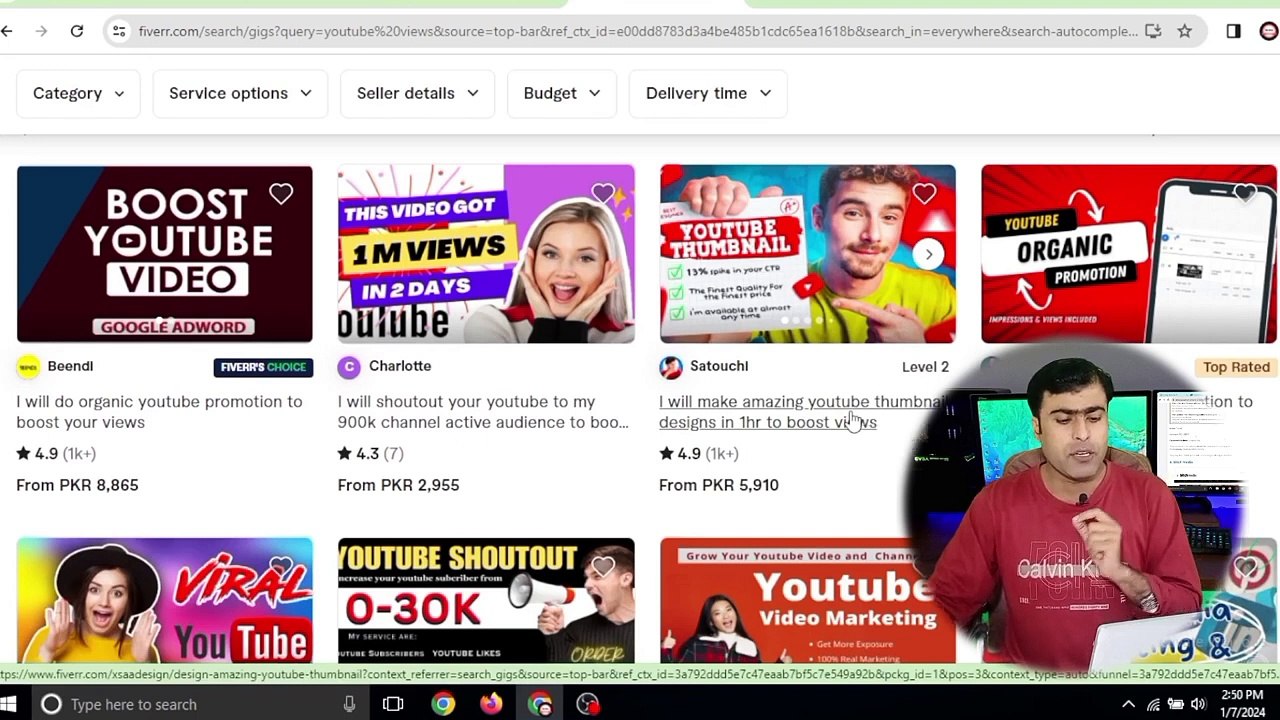View site information icon in address bar
This screenshot has height=720, width=1280.
click(x=119, y=31)
